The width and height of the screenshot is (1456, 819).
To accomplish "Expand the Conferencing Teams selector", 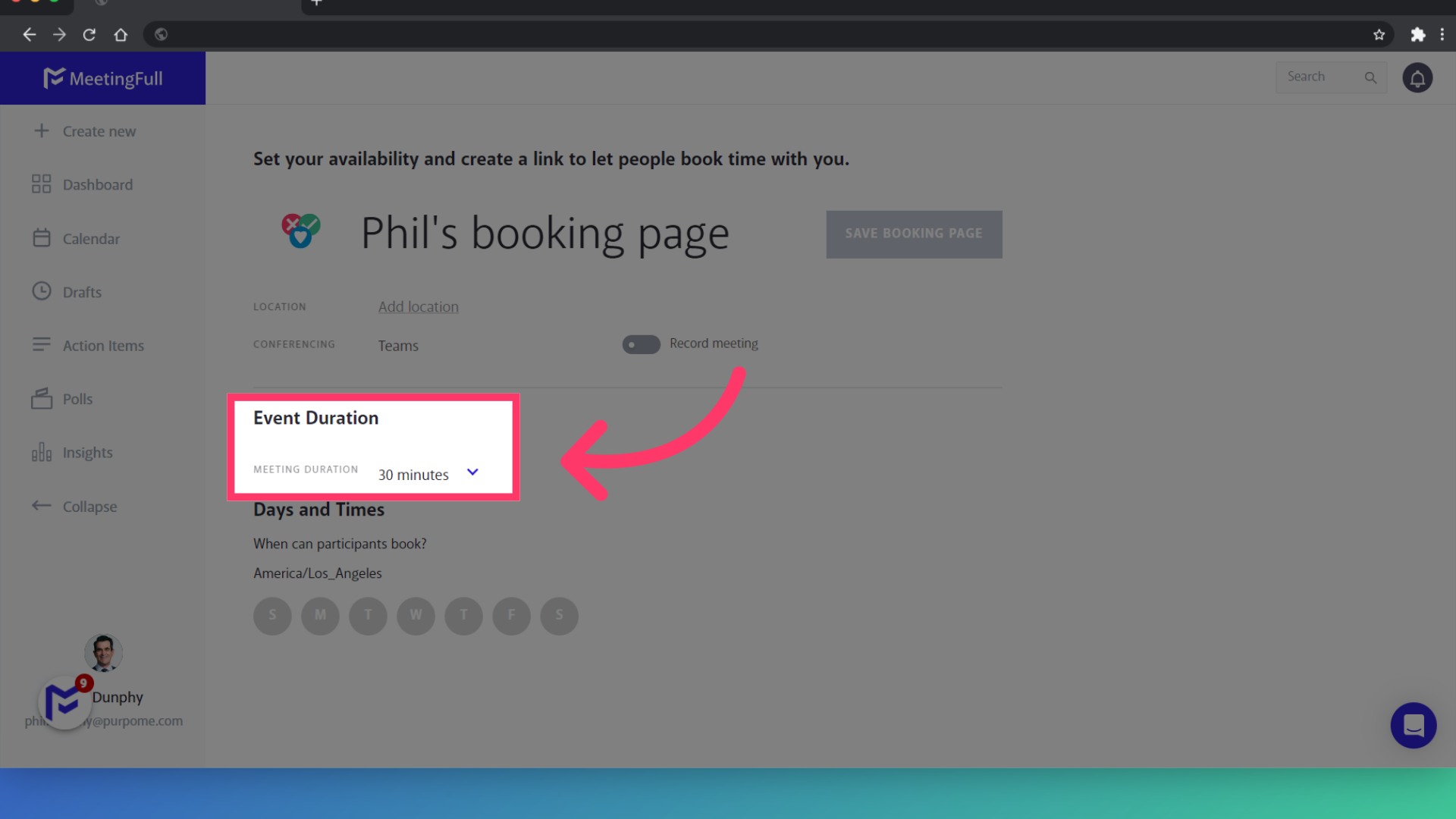I will pyautogui.click(x=398, y=345).
